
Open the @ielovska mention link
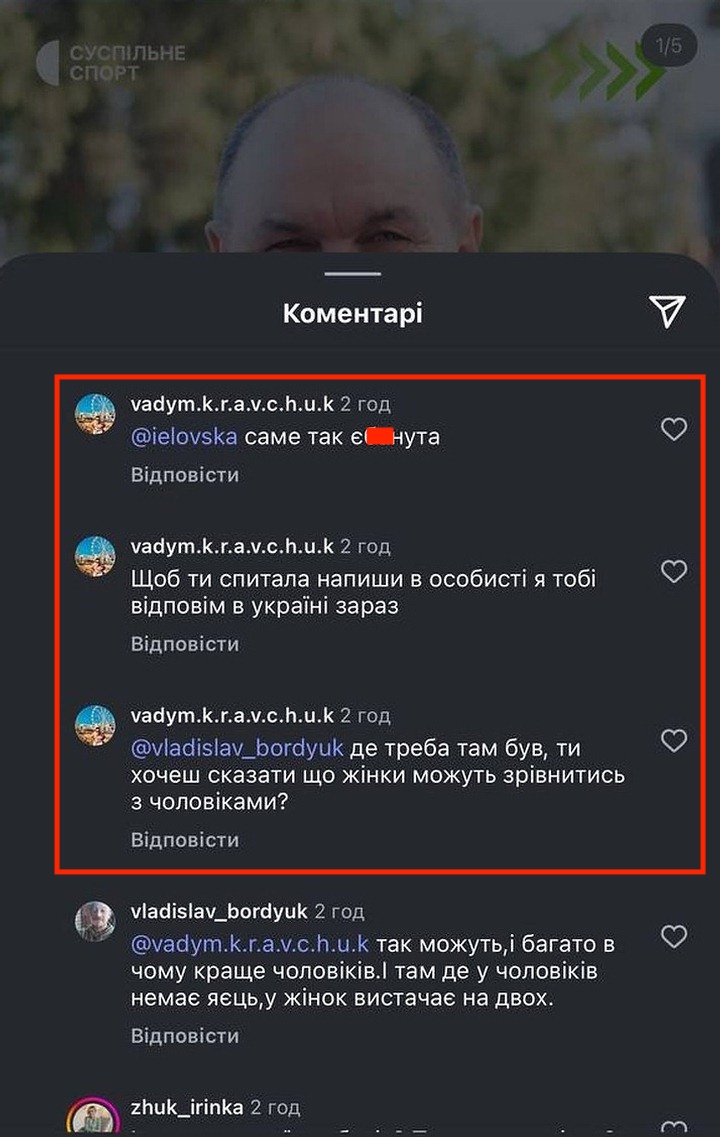[184, 437]
